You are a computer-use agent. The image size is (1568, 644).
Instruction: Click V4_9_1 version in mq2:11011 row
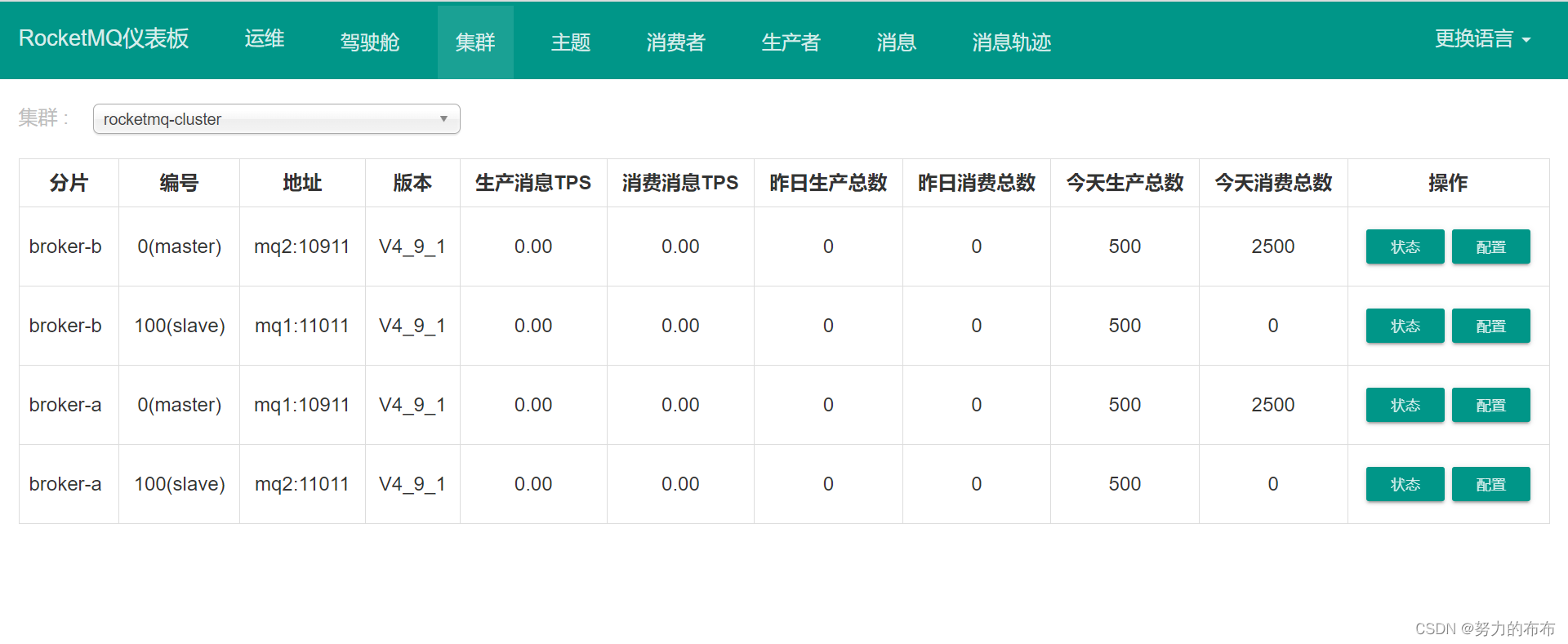coord(412,484)
